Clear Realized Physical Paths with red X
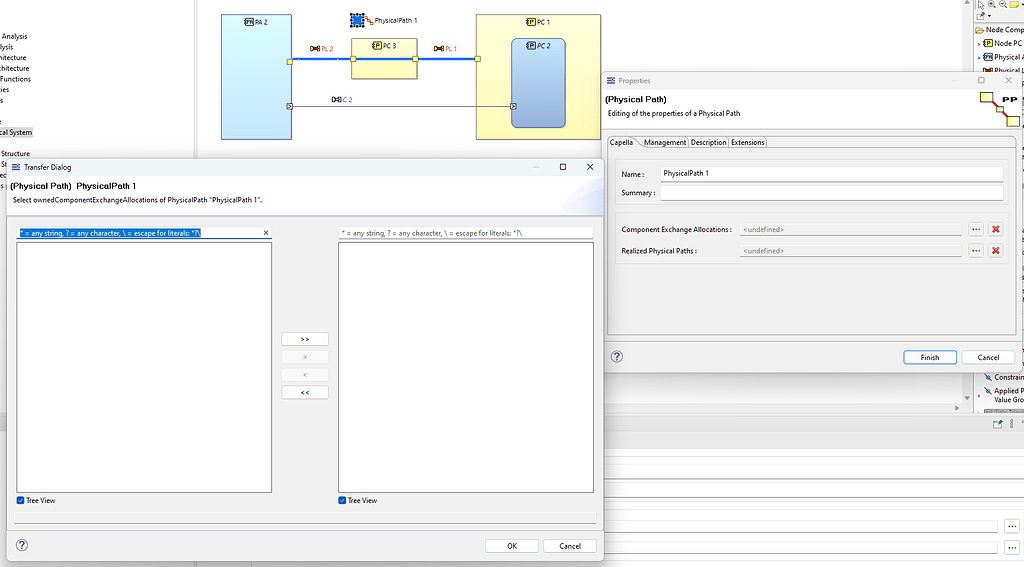The height and width of the screenshot is (567, 1024). 995,251
